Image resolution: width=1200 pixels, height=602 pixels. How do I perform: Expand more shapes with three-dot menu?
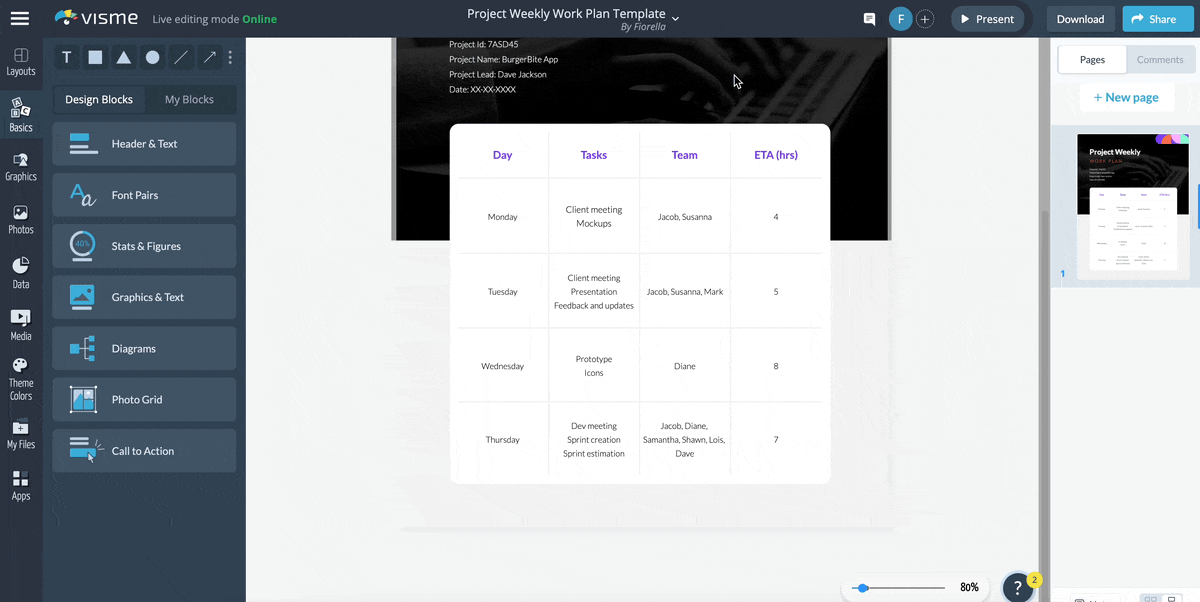point(230,58)
